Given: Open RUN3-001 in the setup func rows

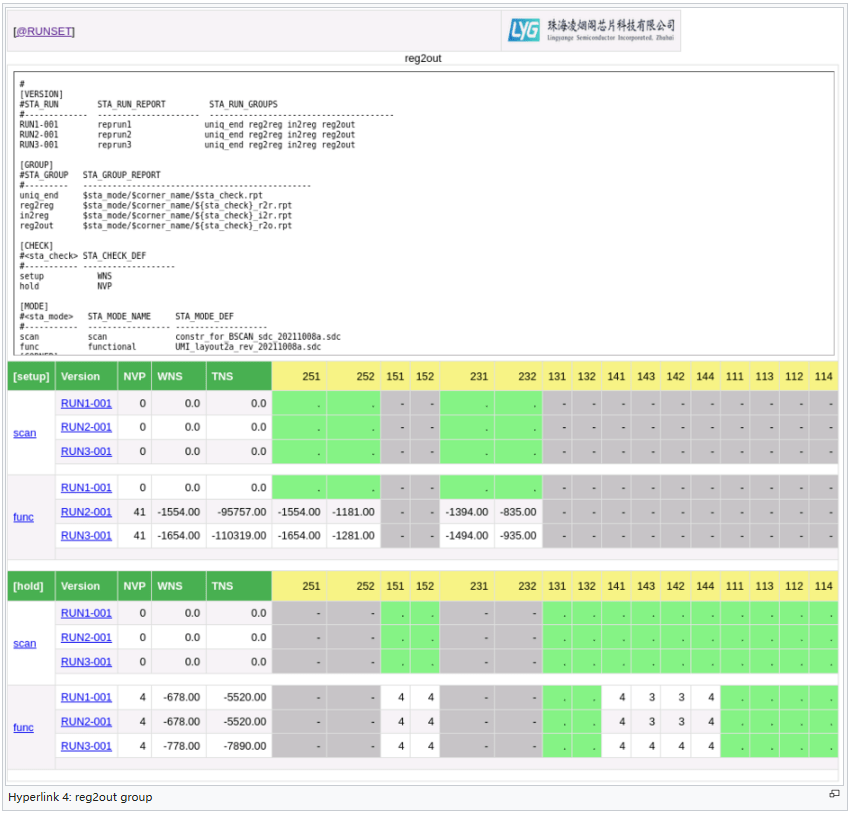Looking at the screenshot, I should pyautogui.click(x=86, y=535).
